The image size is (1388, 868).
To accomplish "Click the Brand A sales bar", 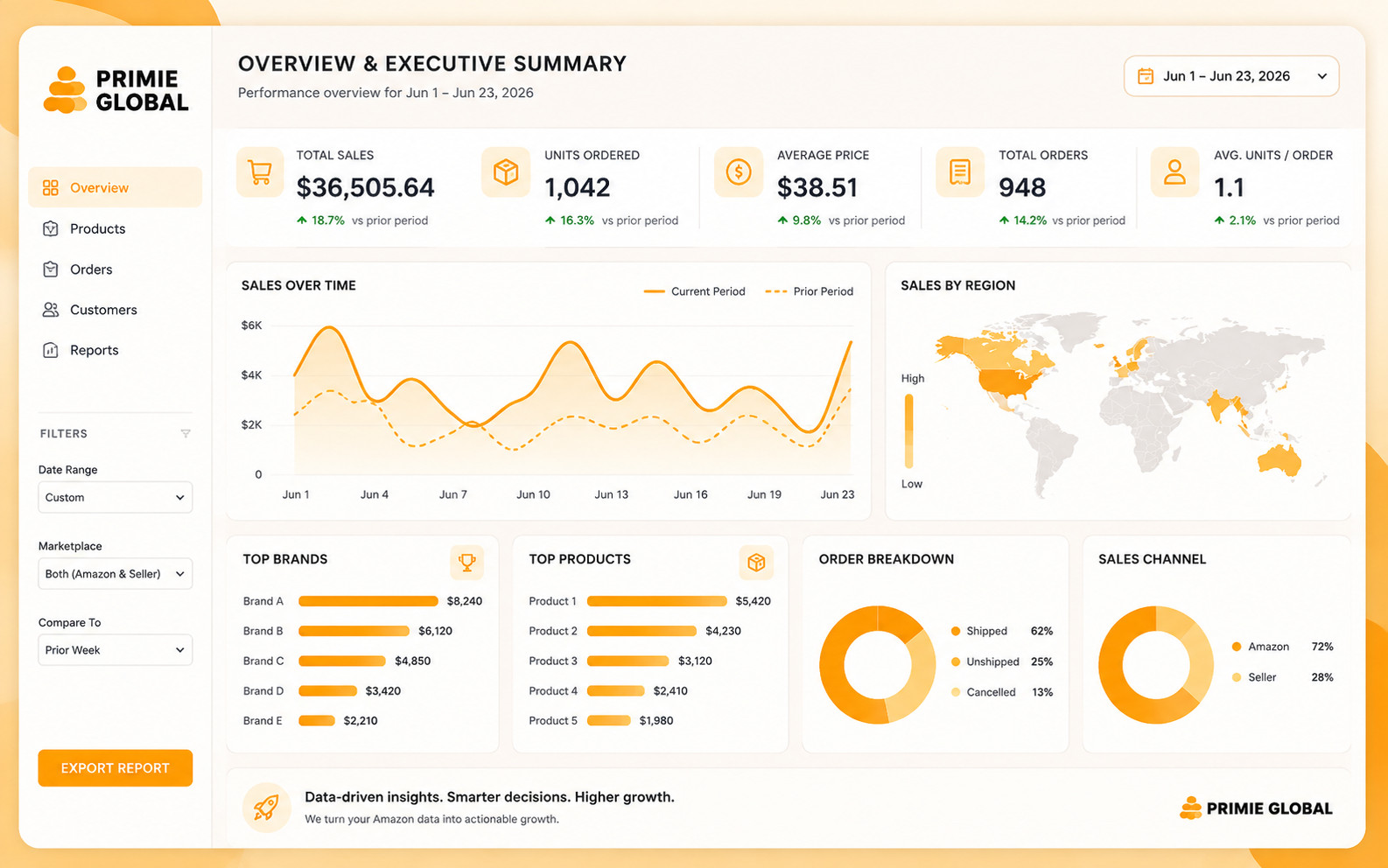I will (x=368, y=601).
